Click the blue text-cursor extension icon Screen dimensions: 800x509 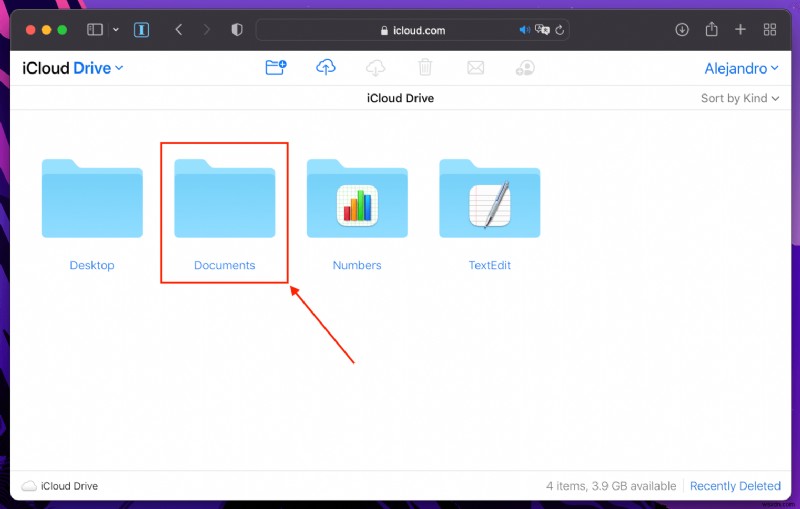click(141, 30)
